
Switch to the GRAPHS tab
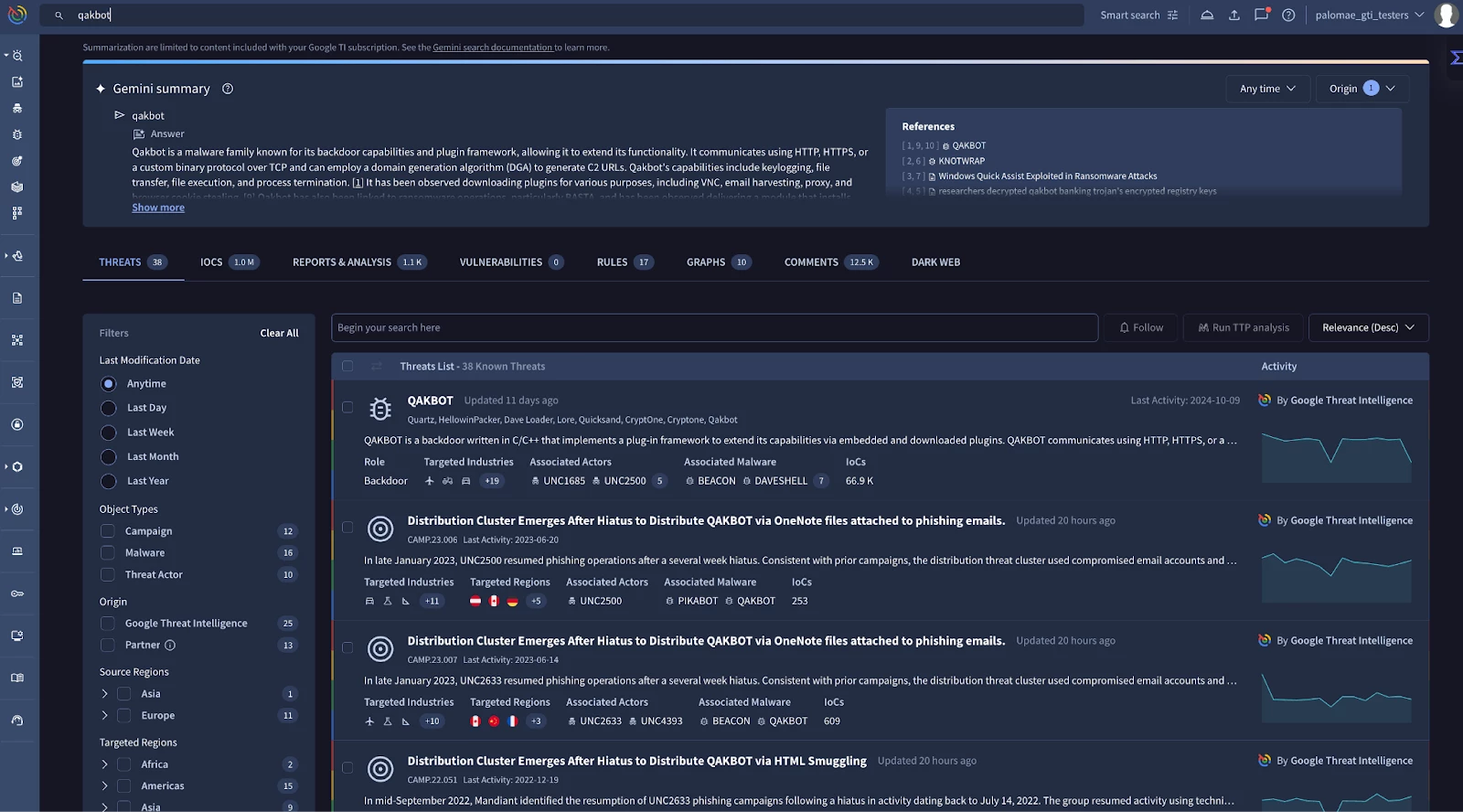(x=719, y=262)
